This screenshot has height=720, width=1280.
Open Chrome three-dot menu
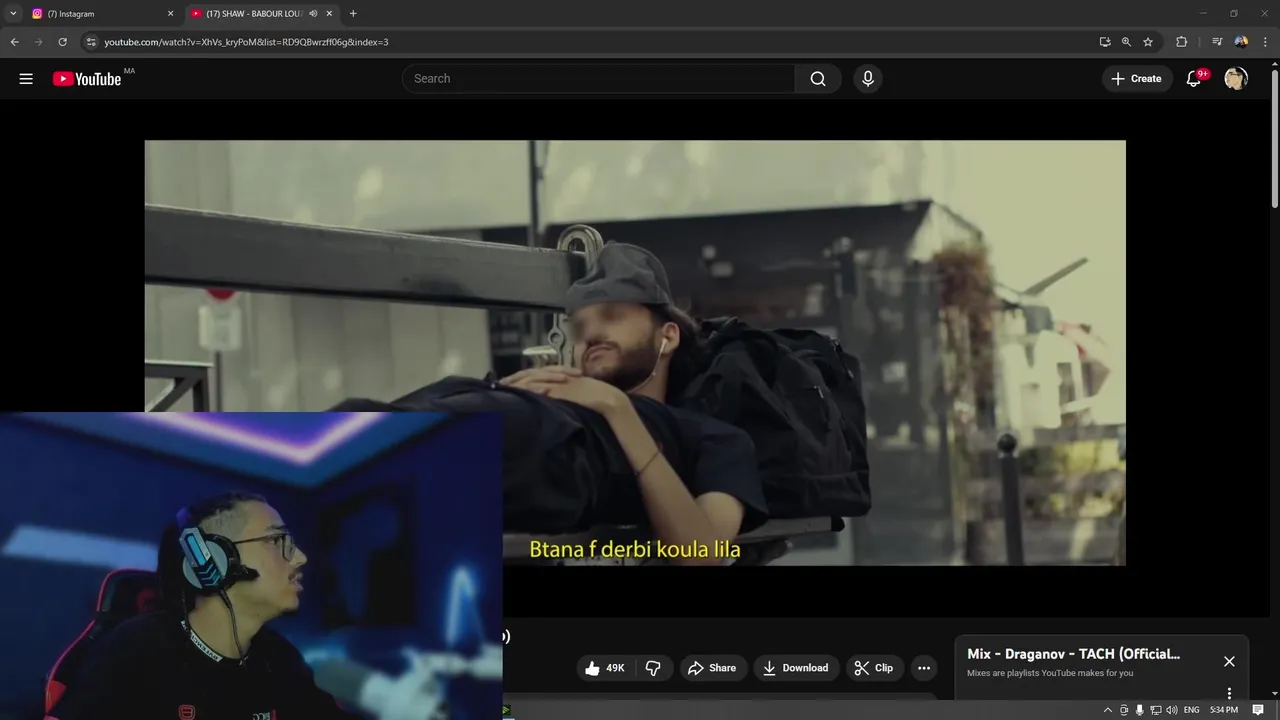1265,42
